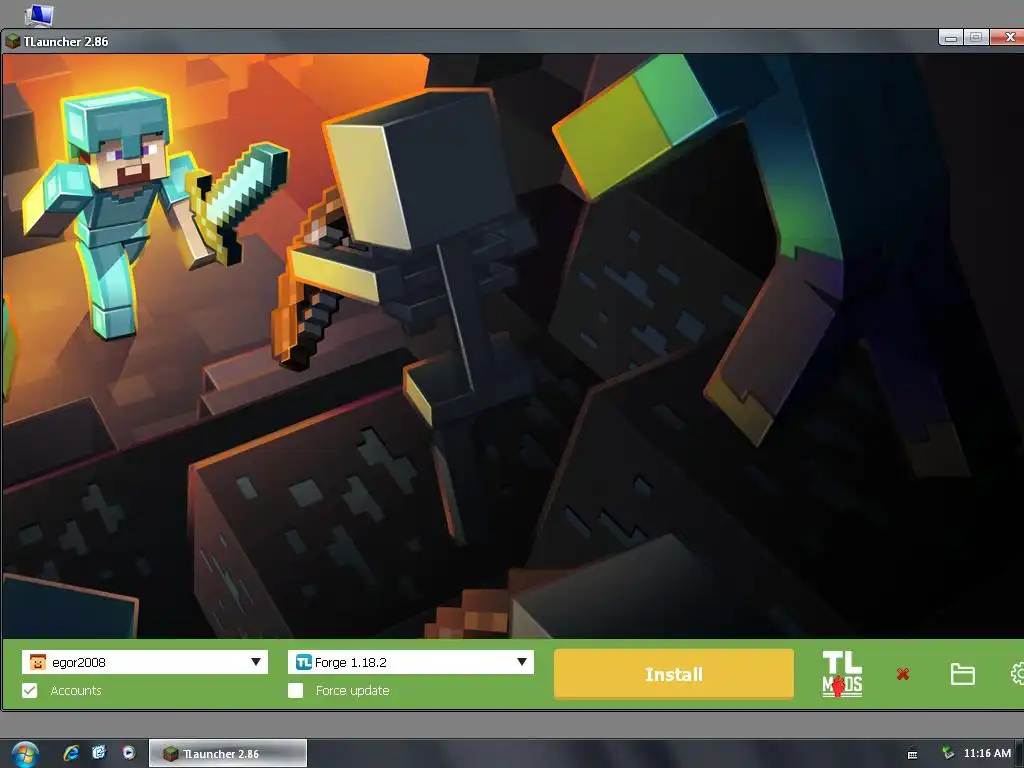Open the Windows Start menu

(x=24, y=754)
